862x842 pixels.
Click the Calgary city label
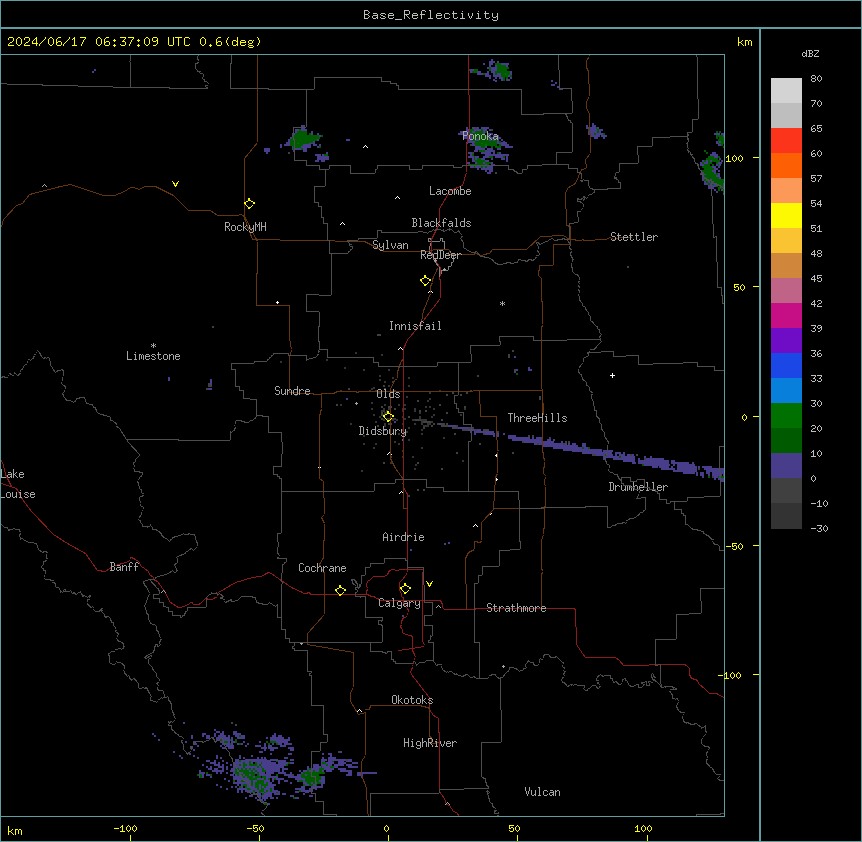point(399,603)
